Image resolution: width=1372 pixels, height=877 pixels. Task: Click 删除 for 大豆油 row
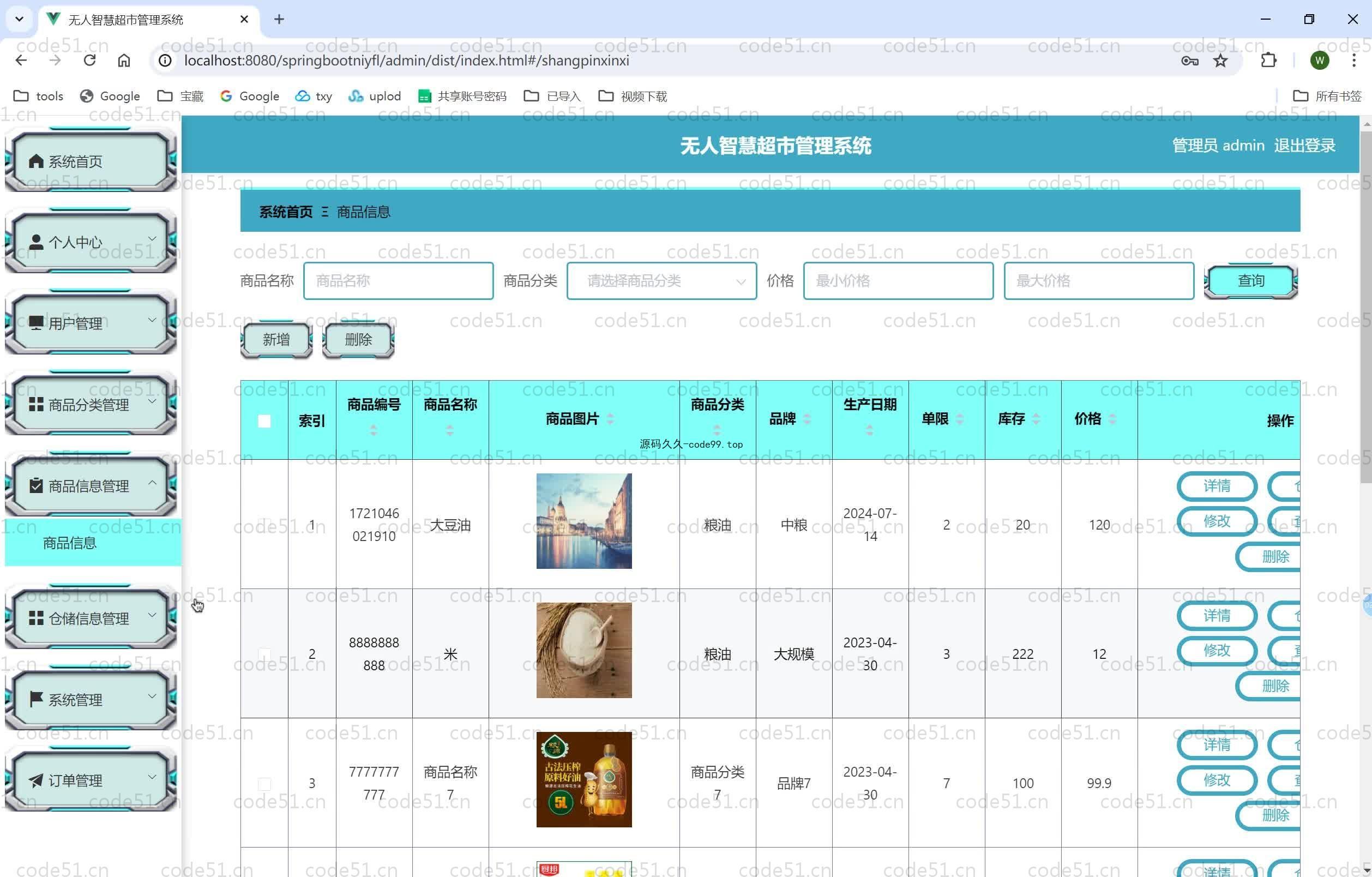point(1268,557)
